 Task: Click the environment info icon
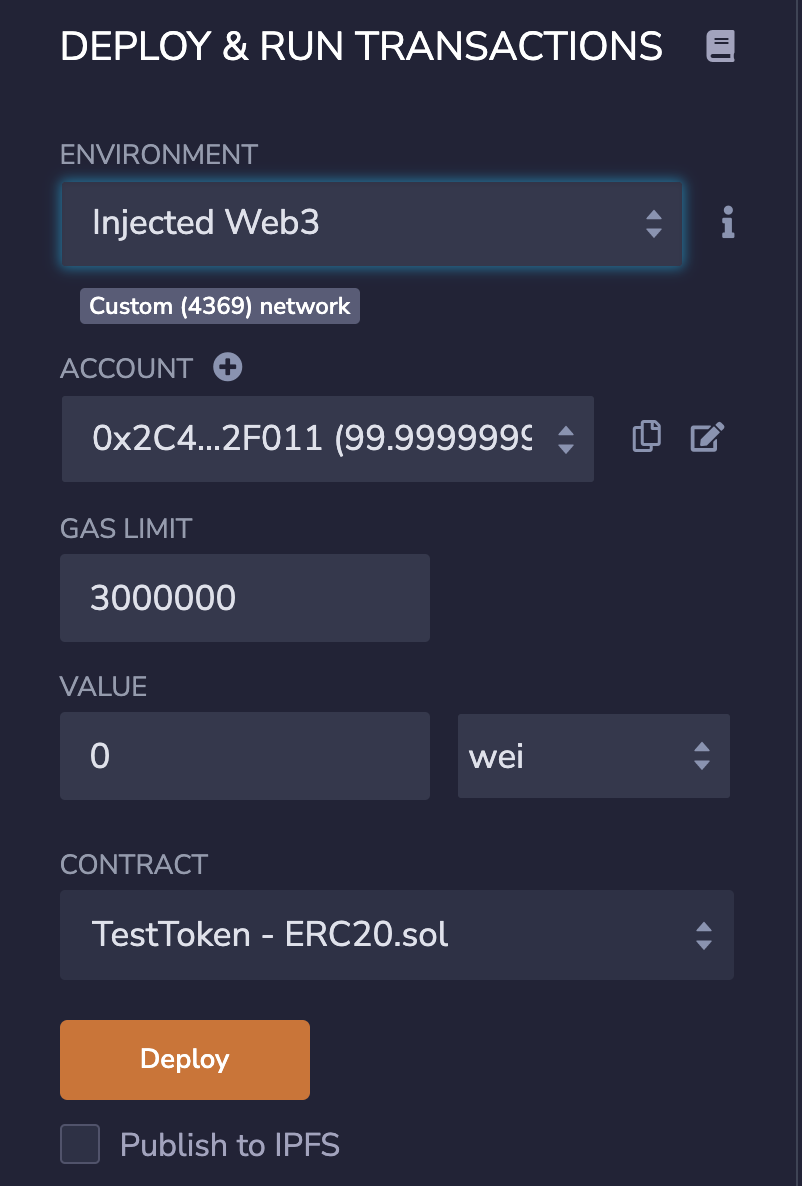pos(728,223)
